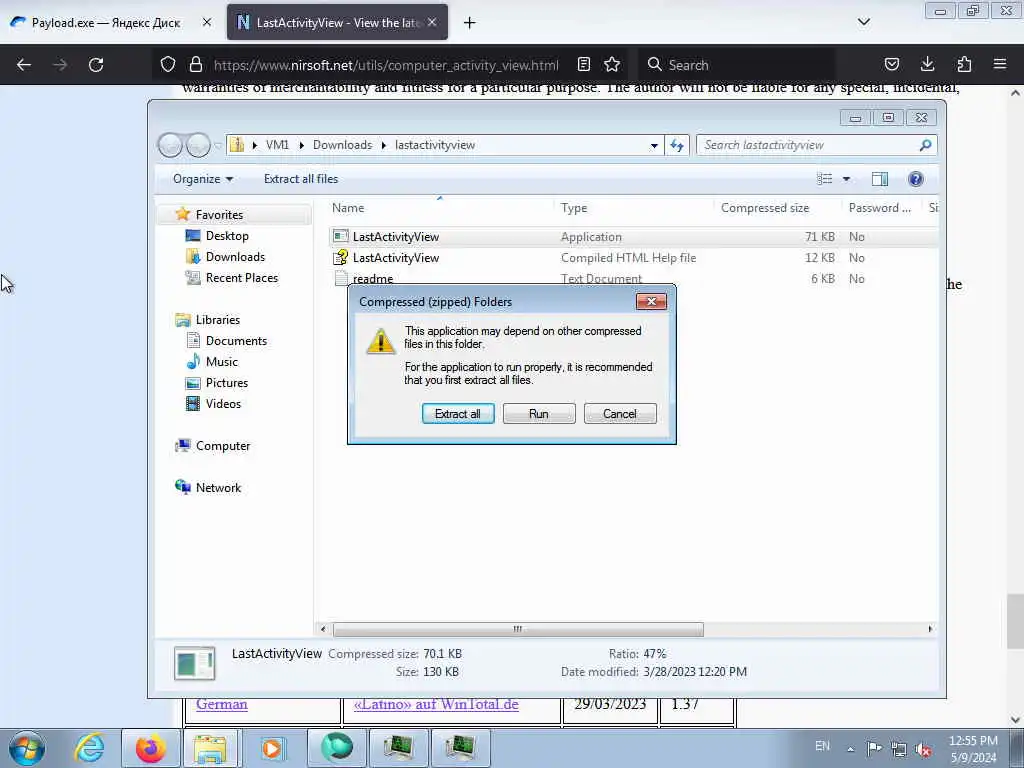Select LastActivityView Application file
The image size is (1024, 768).
pos(633,236)
